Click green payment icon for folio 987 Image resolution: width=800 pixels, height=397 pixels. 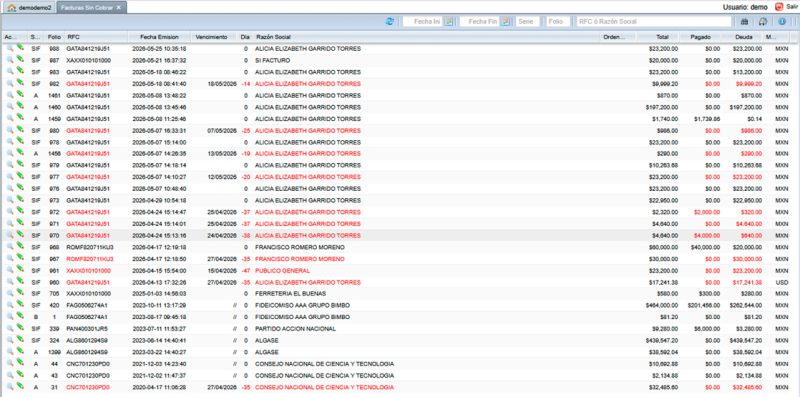(x=20, y=59)
